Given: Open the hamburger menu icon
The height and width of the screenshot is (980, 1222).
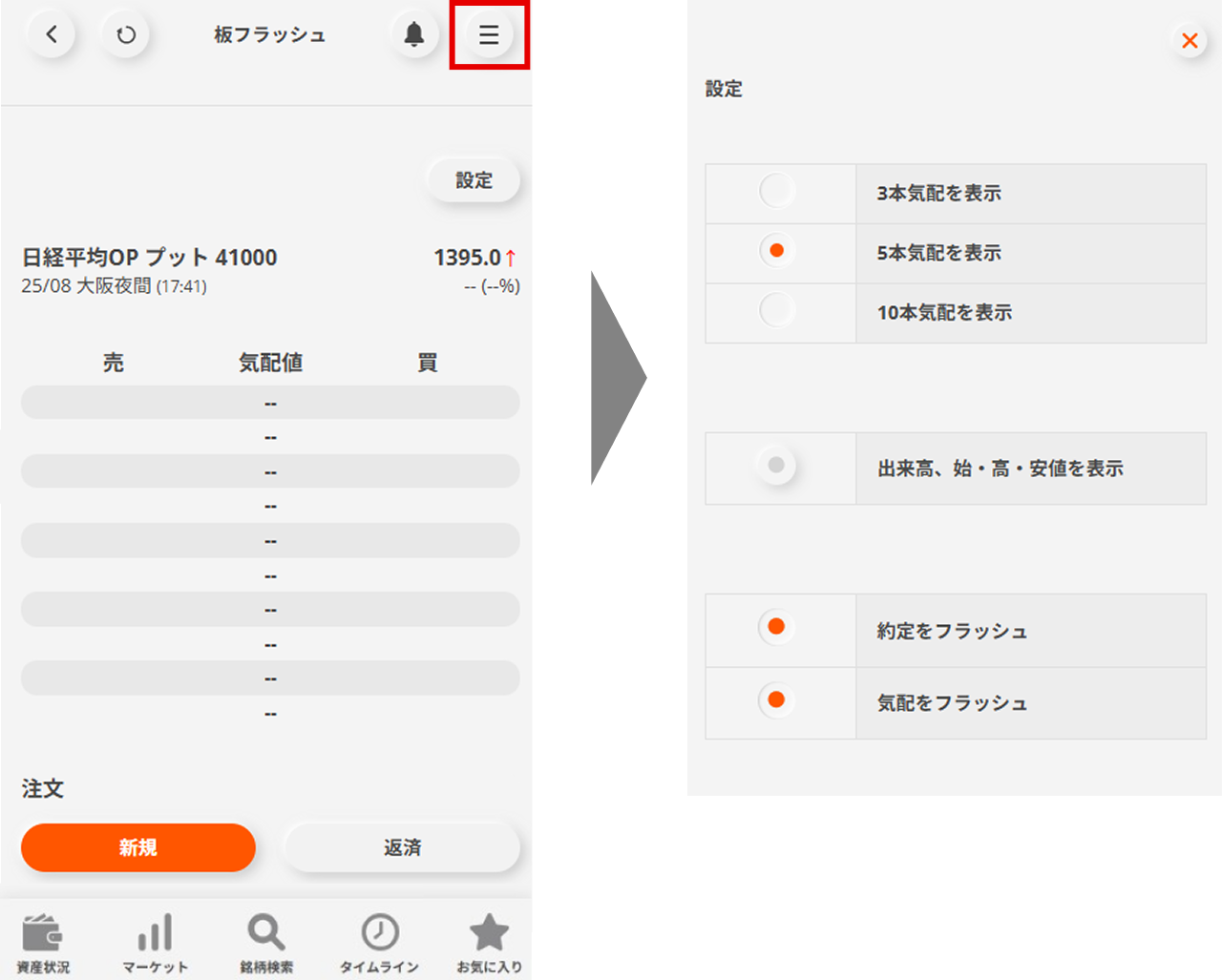Looking at the screenshot, I should coord(489,35).
